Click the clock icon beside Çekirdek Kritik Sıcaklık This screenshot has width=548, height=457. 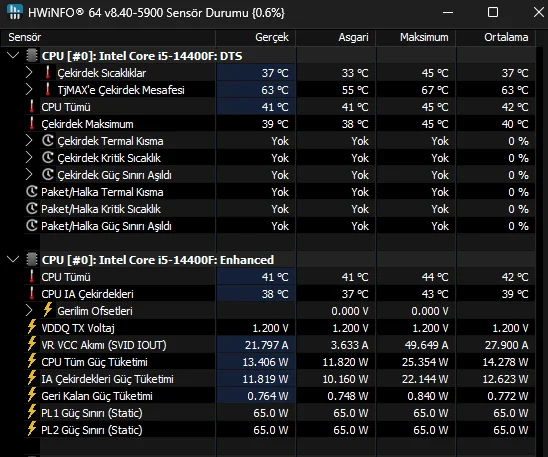point(48,158)
